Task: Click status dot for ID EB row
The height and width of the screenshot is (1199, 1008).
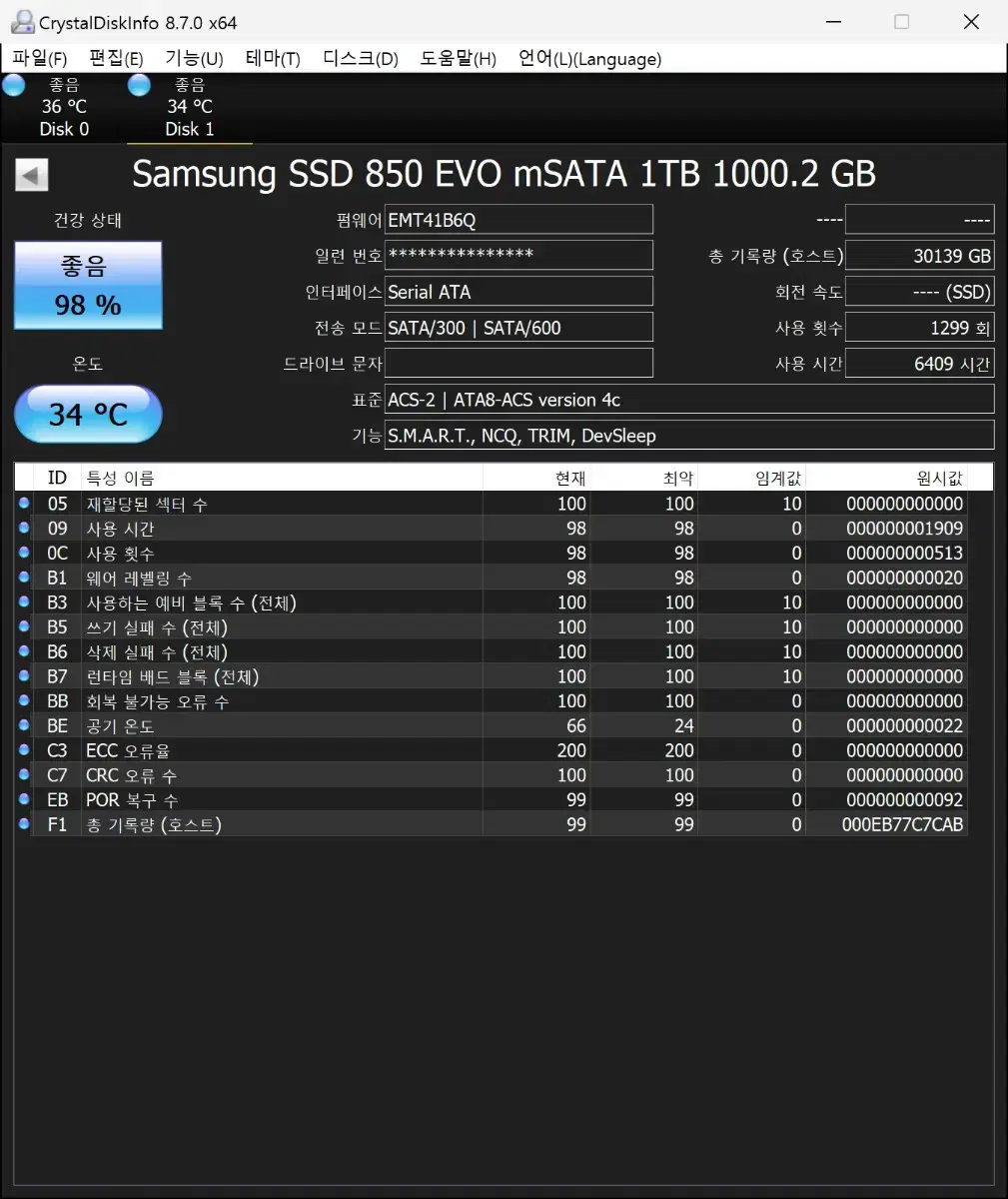Action: (24, 799)
